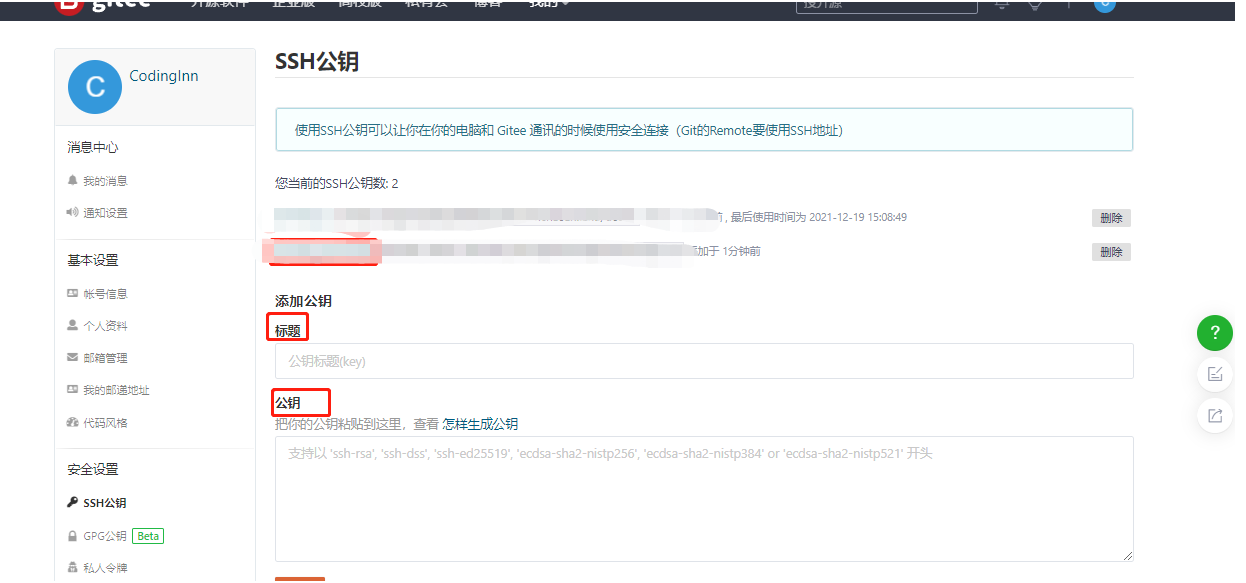Click the floating edit feedback icon

click(x=1215, y=374)
